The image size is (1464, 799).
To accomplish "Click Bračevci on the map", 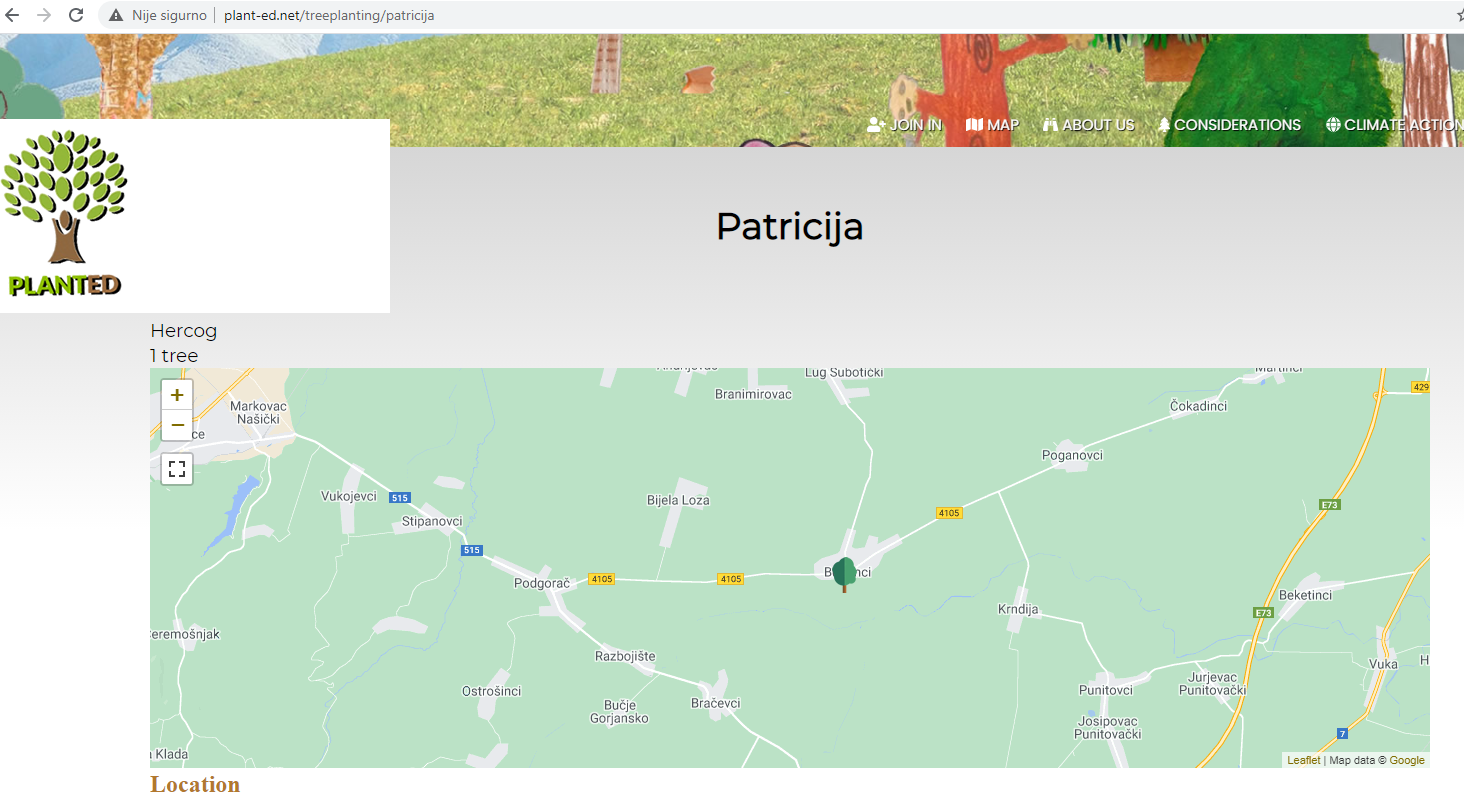I will click(716, 703).
